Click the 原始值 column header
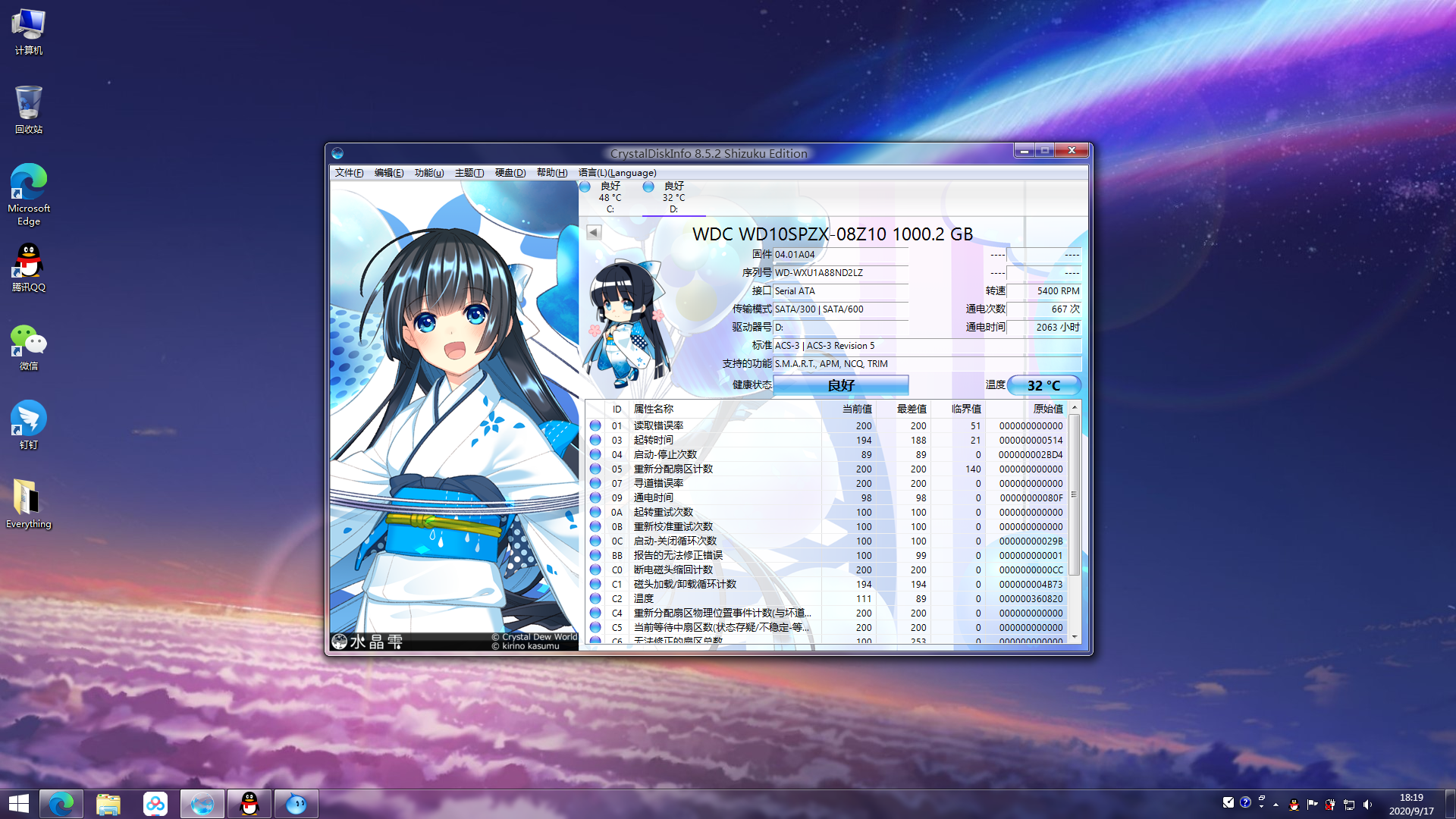 point(1027,409)
